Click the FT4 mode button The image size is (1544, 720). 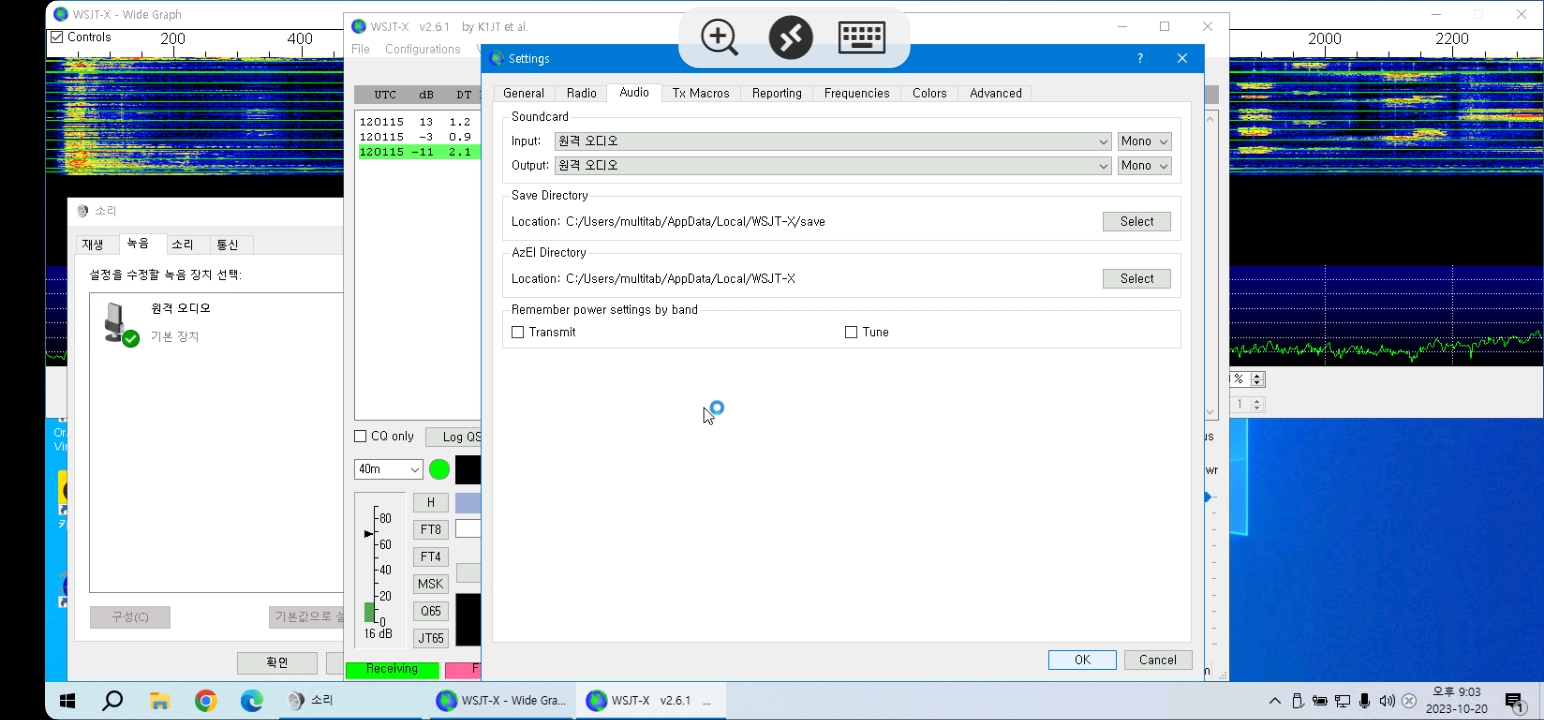(x=431, y=557)
